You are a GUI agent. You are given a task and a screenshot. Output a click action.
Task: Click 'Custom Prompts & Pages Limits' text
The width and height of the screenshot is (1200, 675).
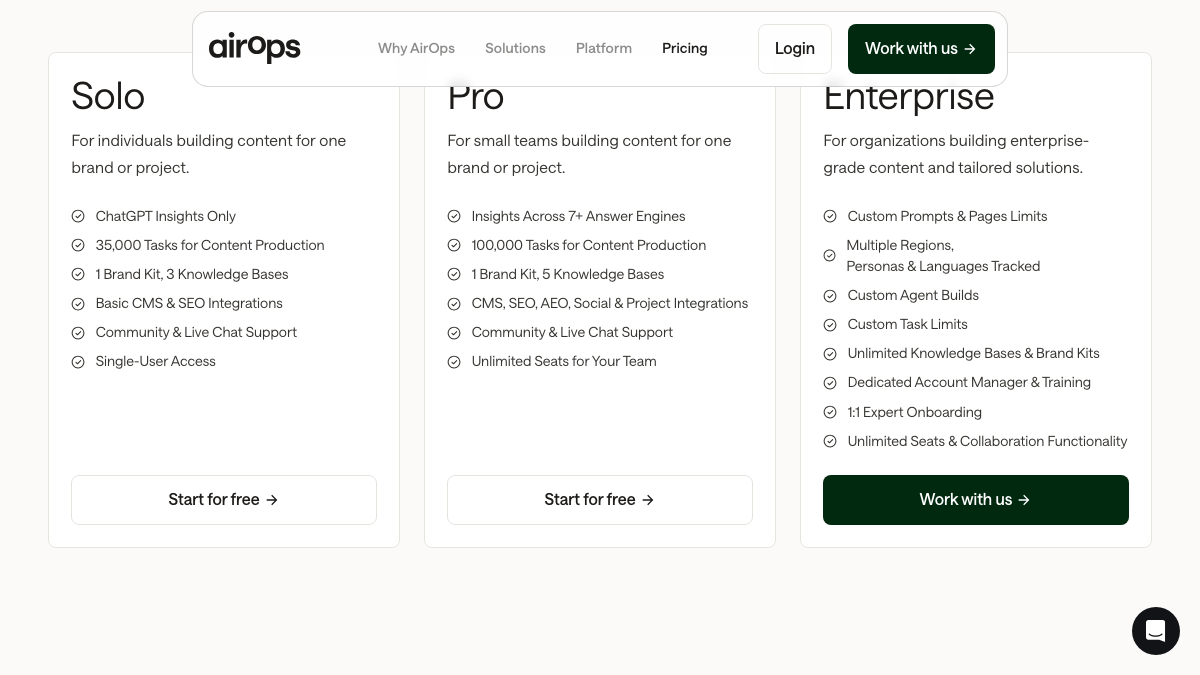[948, 216]
